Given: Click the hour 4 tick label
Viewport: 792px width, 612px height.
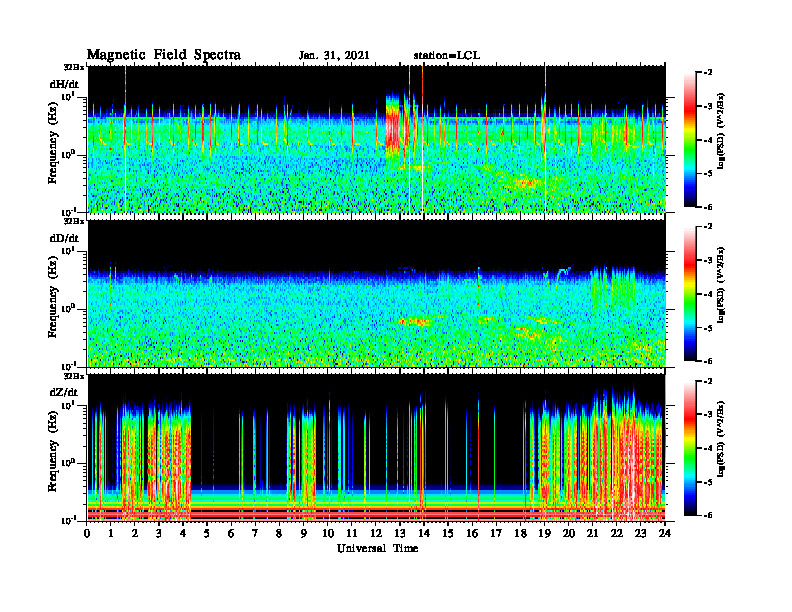Looking at the screenshot, I should coord(183,533).
